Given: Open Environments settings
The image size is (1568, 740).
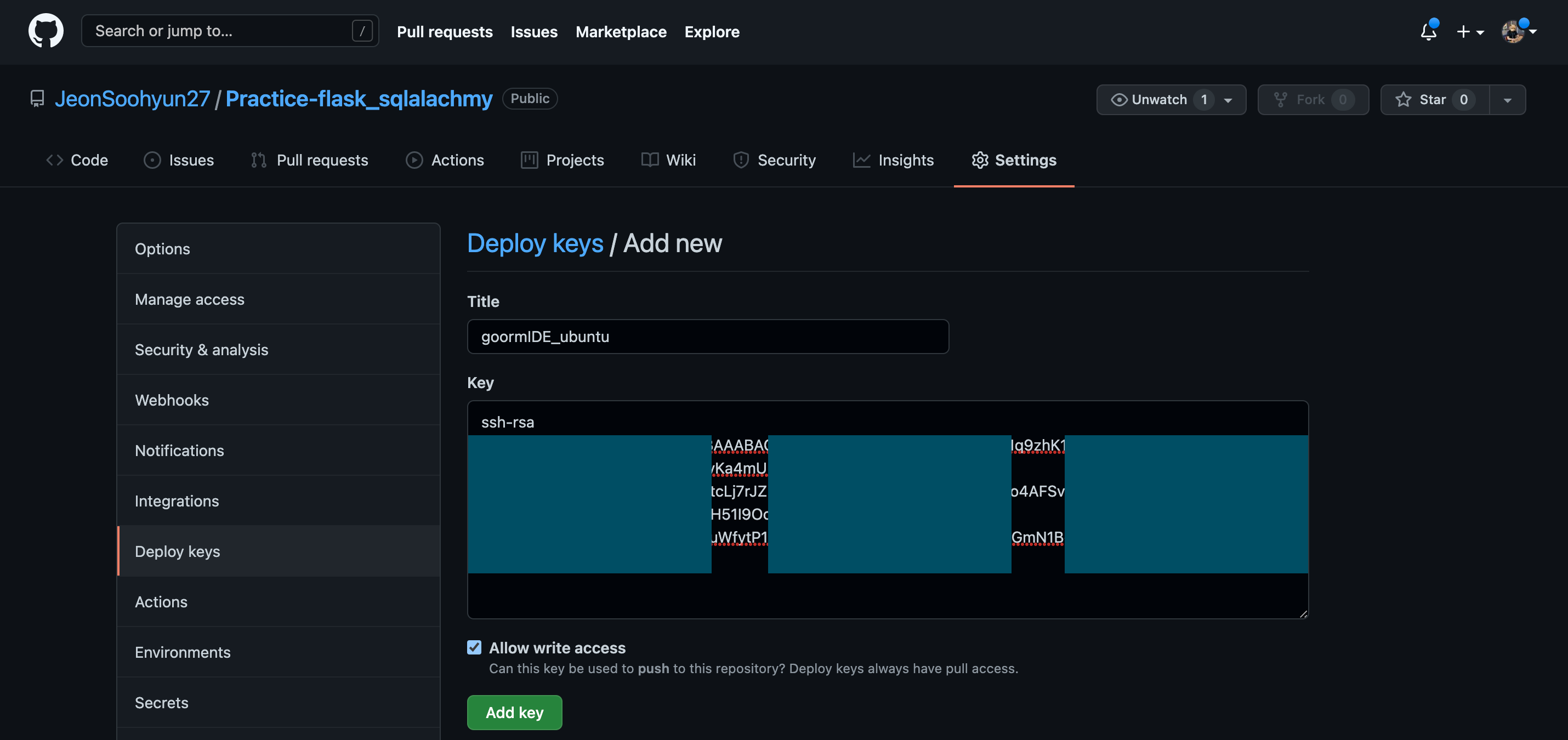Looking at the screenshot, I should tap(278, 652).
